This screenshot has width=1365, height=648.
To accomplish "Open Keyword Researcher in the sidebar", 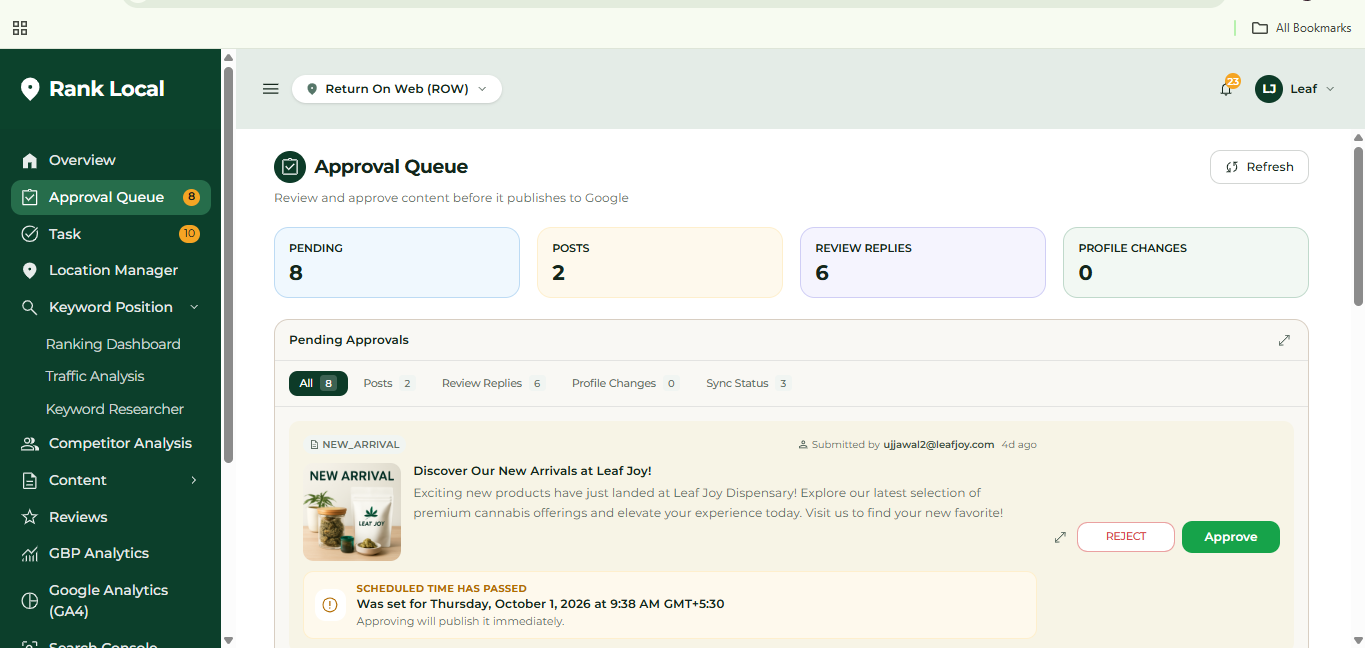I will point(115,409).
